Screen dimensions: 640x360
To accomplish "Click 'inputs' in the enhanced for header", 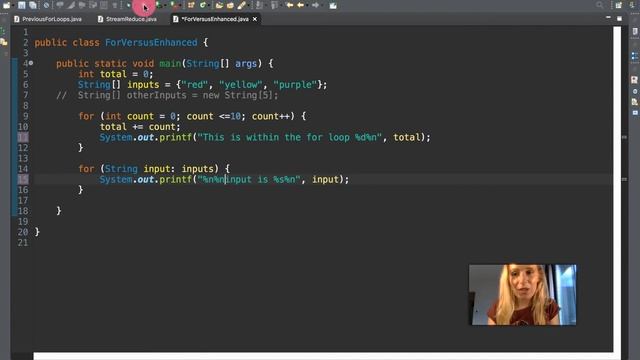I will point(198,169).
